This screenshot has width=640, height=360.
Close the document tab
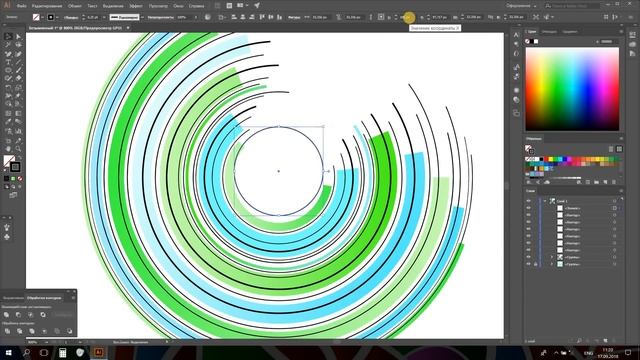tap(128, 28)
